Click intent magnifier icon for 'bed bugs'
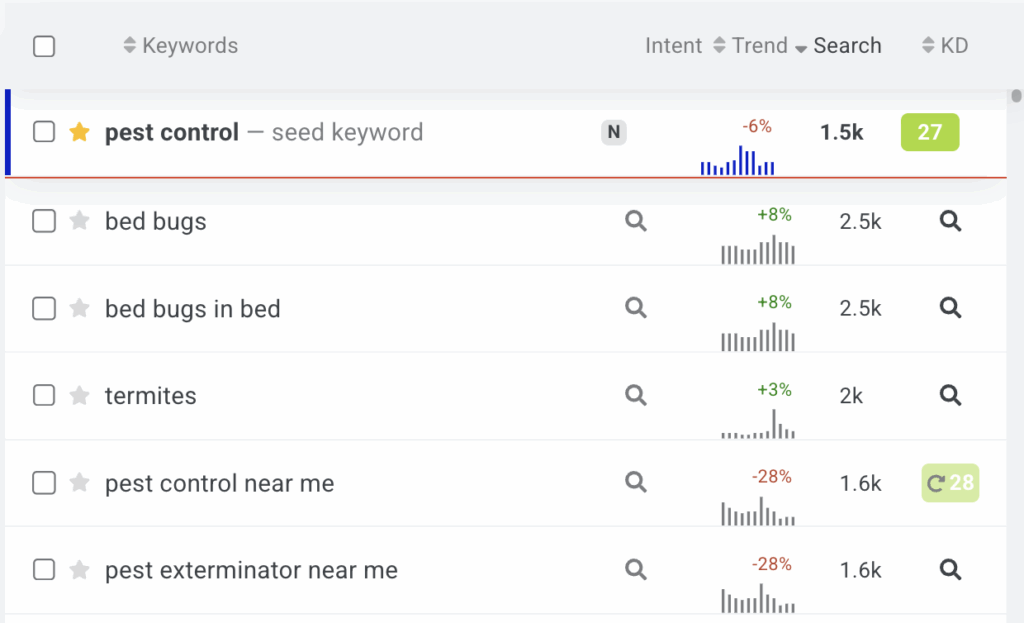1024x623 pixels. click(x=636, y=222)
